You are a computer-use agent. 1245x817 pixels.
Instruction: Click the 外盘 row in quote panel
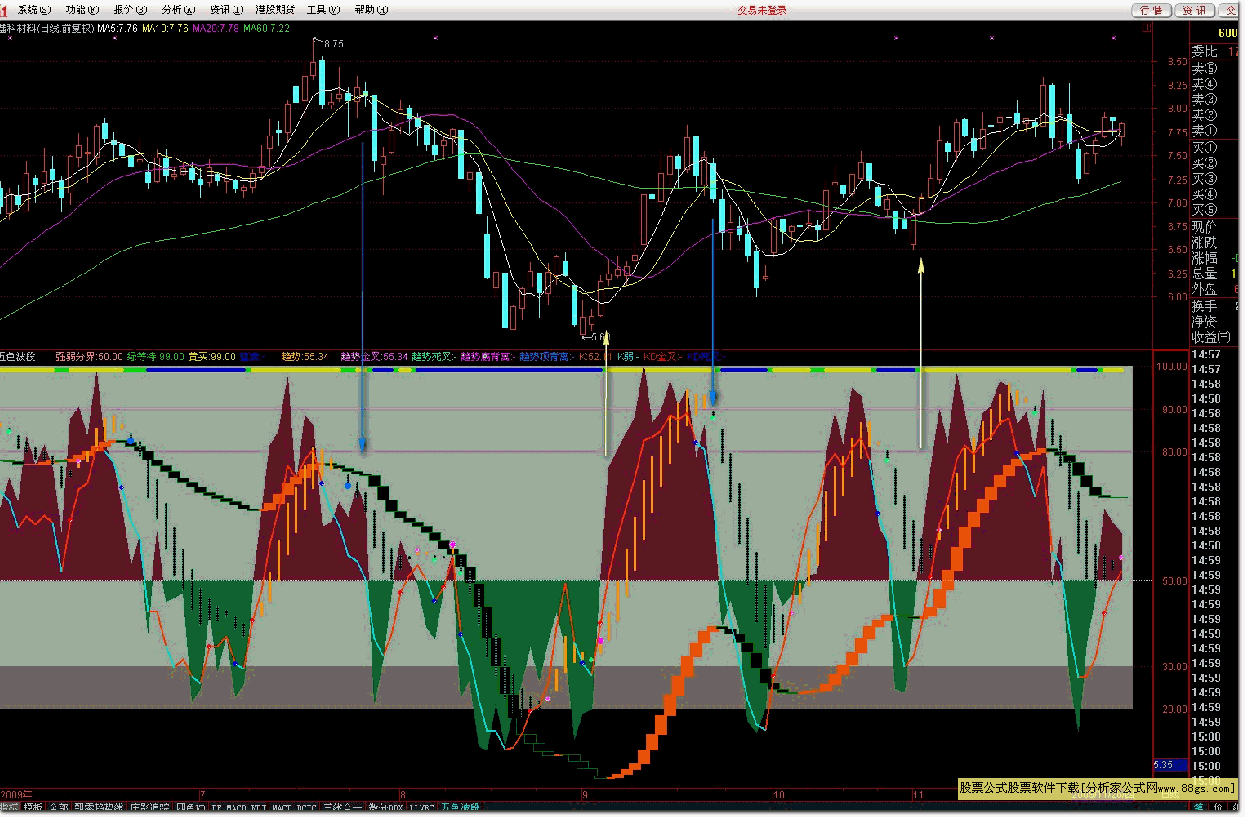pyautogui.click(x=1214, y=289)
